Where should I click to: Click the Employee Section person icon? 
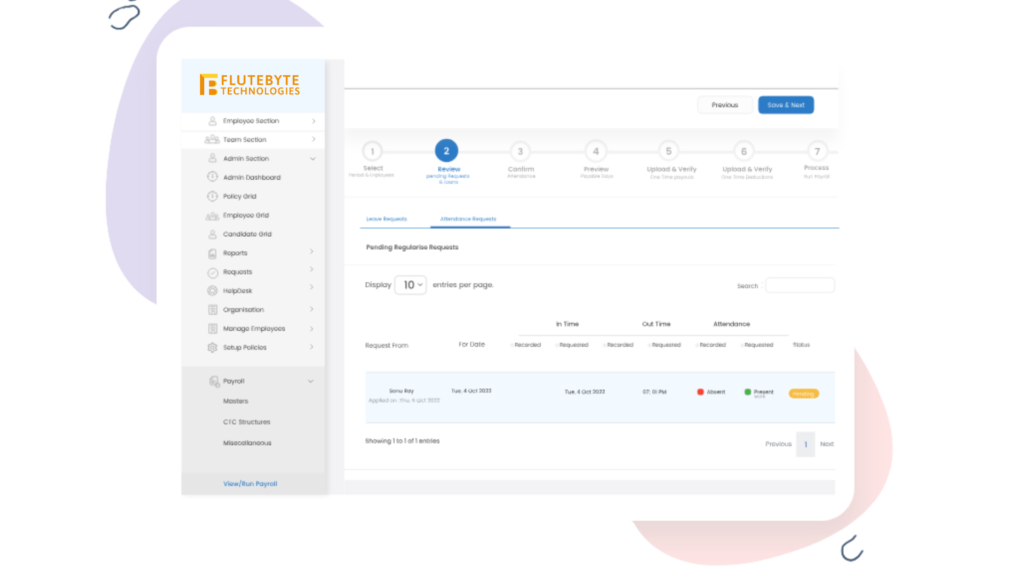(x=212, y=121)
